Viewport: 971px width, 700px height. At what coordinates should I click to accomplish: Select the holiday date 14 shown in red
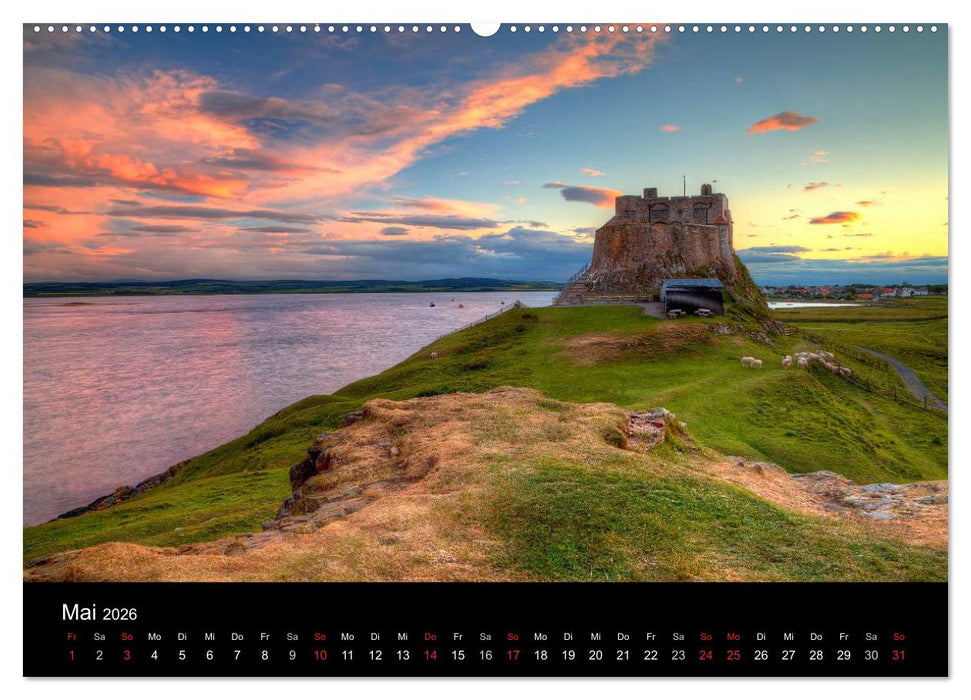click(428, 656)
